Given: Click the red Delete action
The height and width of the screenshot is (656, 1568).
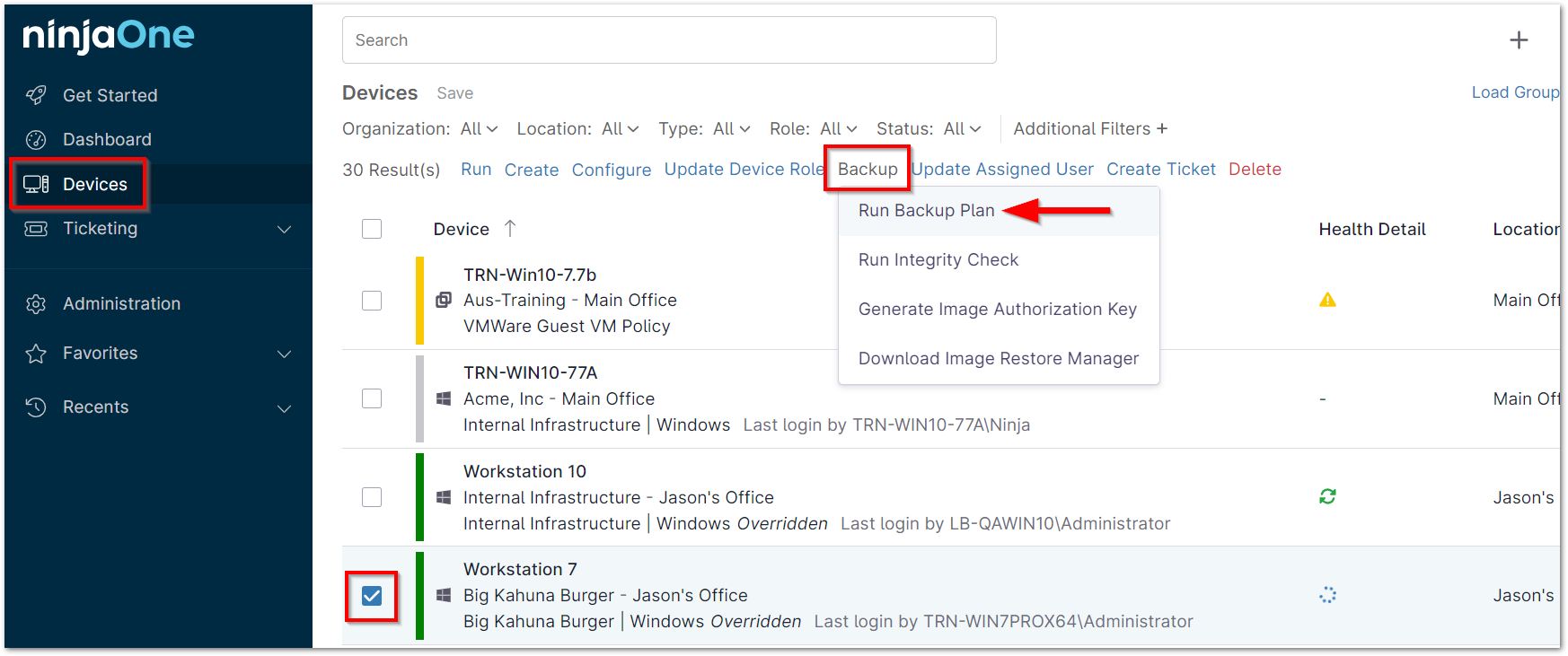Looking at the screenshot, I should coord(1255,170).
